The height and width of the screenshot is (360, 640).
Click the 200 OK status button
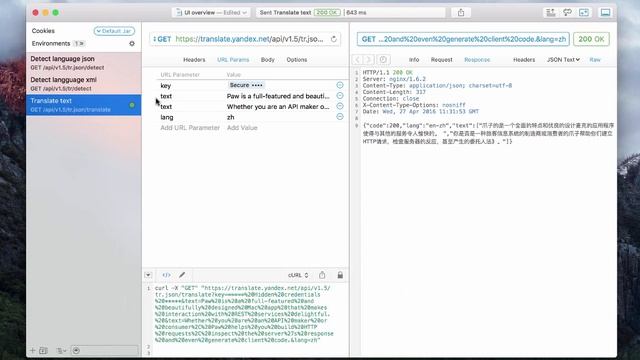point(591,39)
